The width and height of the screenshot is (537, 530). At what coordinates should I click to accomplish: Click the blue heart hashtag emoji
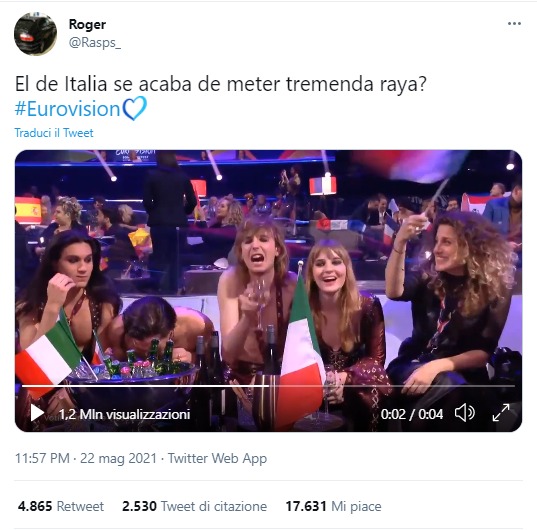coord(135,108)
